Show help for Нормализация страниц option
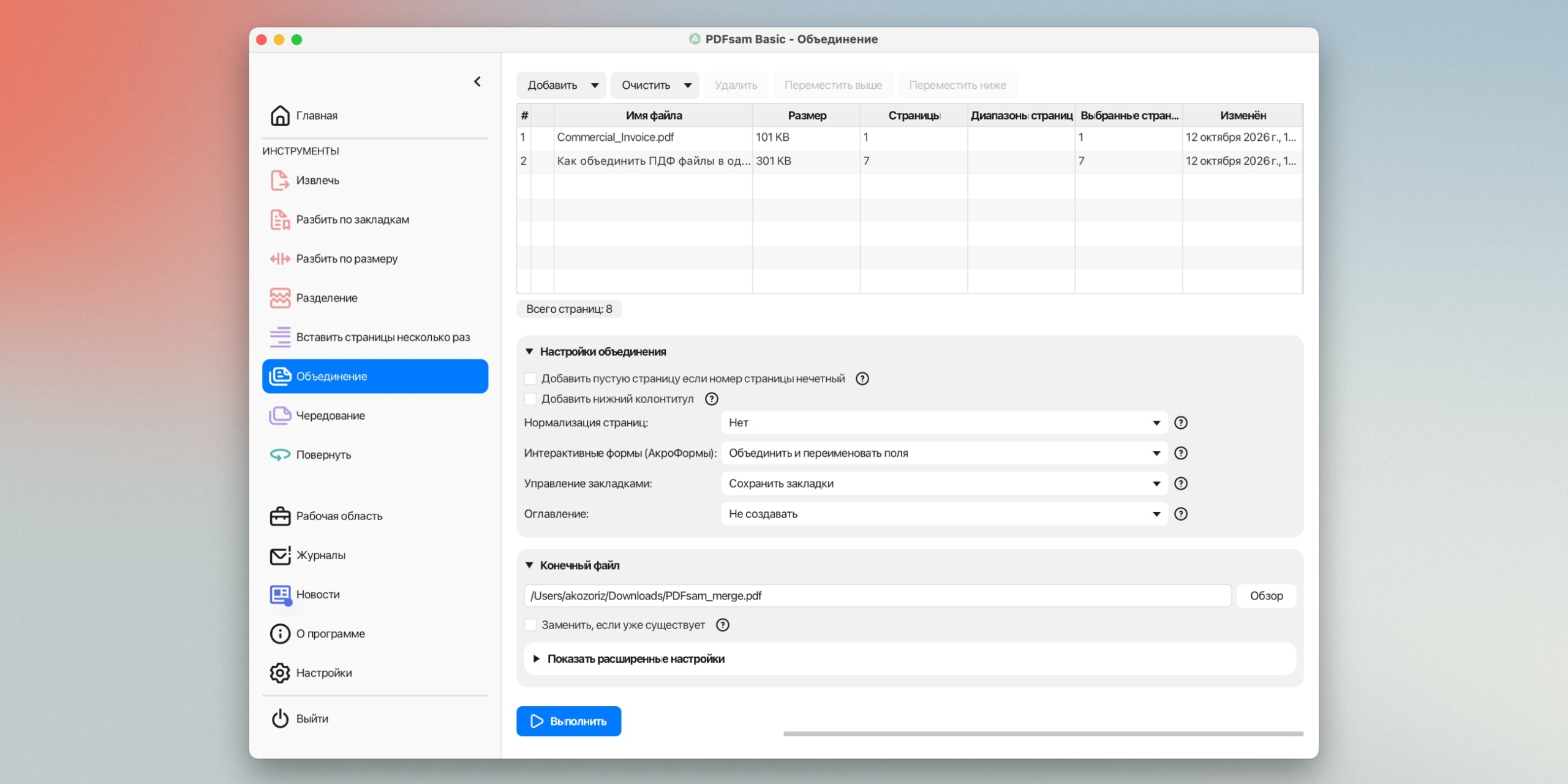 click(1181, 423)
